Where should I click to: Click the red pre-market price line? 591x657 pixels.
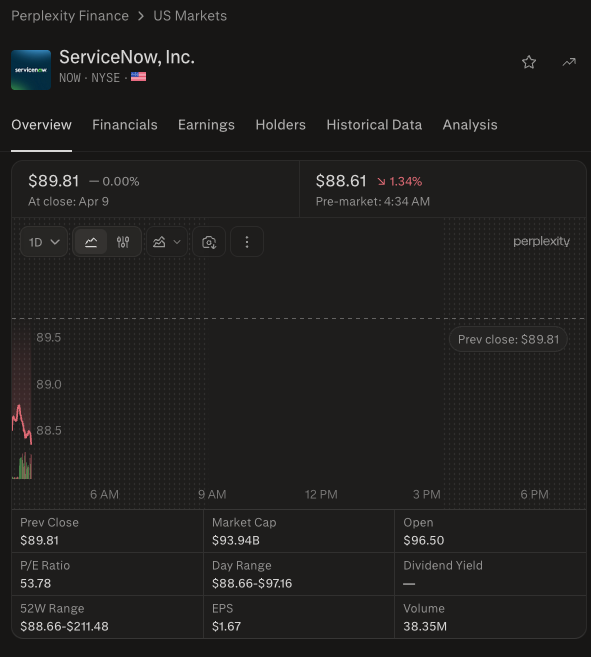[22, 424]
